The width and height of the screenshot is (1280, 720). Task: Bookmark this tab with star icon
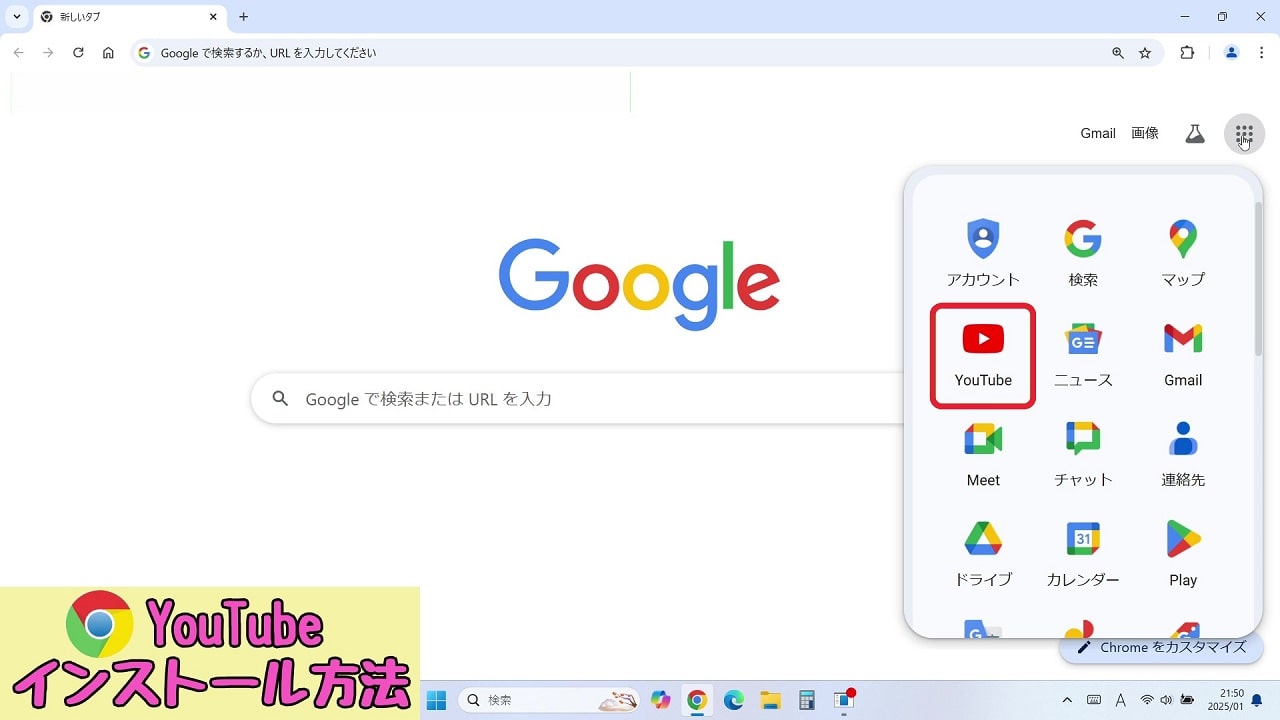point(1145,53)
